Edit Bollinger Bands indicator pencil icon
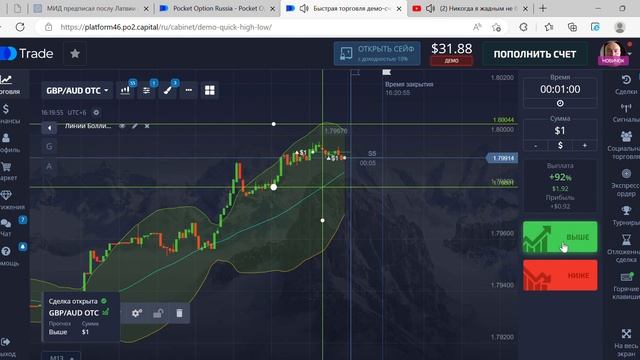640x360 pixels. click(135, 126)
